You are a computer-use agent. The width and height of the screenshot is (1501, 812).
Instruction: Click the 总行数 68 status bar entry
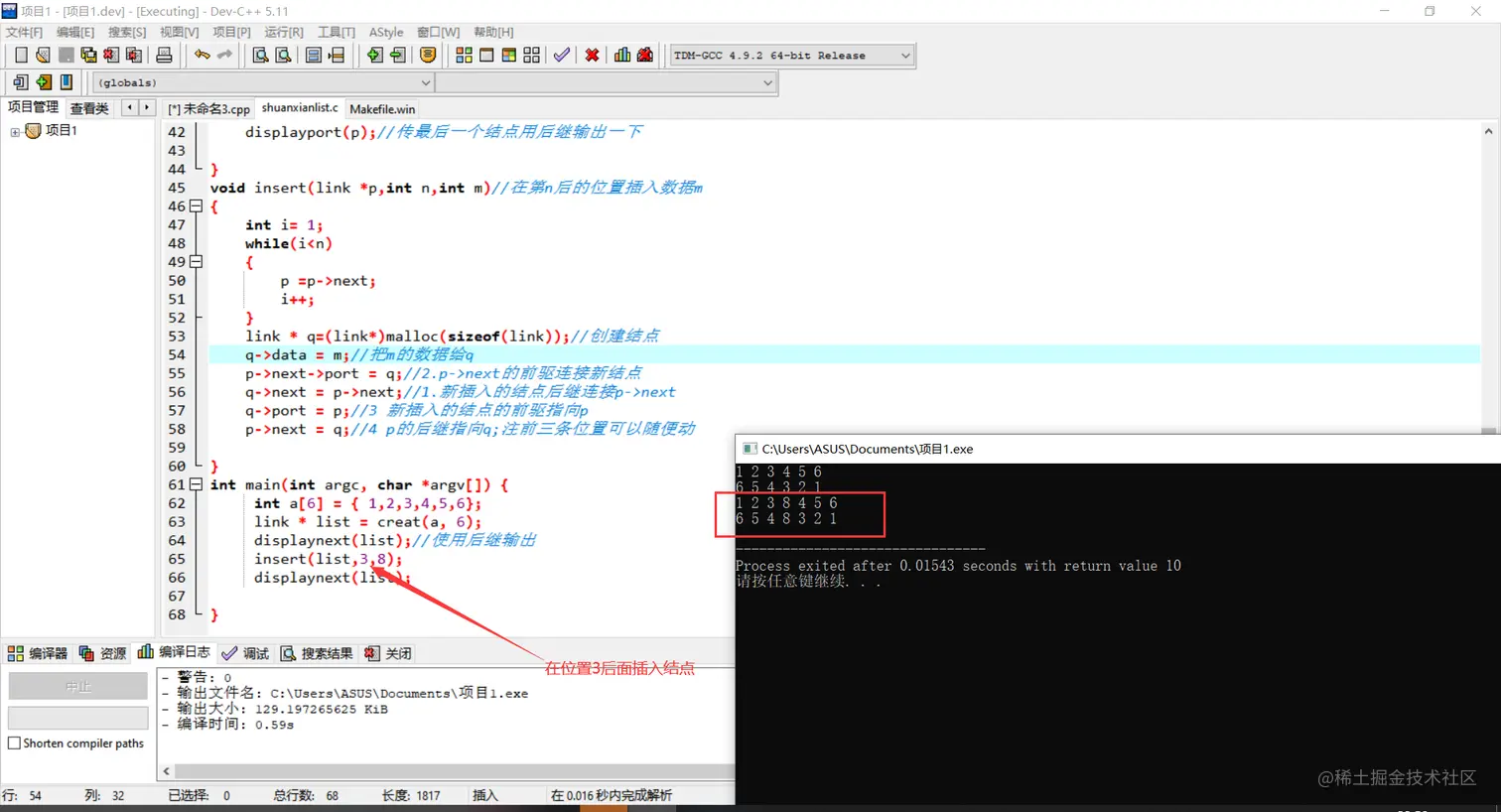pyautogui.click(x=306, y=795)
